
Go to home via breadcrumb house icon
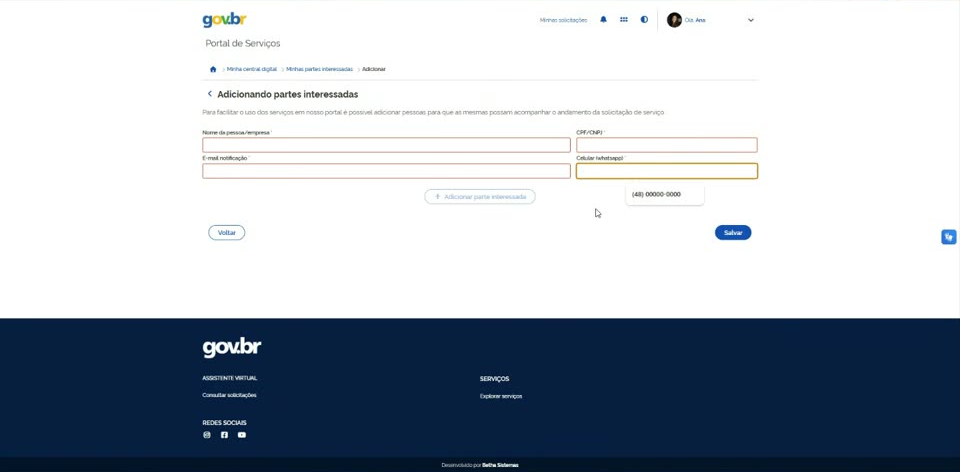click(213, 69)
